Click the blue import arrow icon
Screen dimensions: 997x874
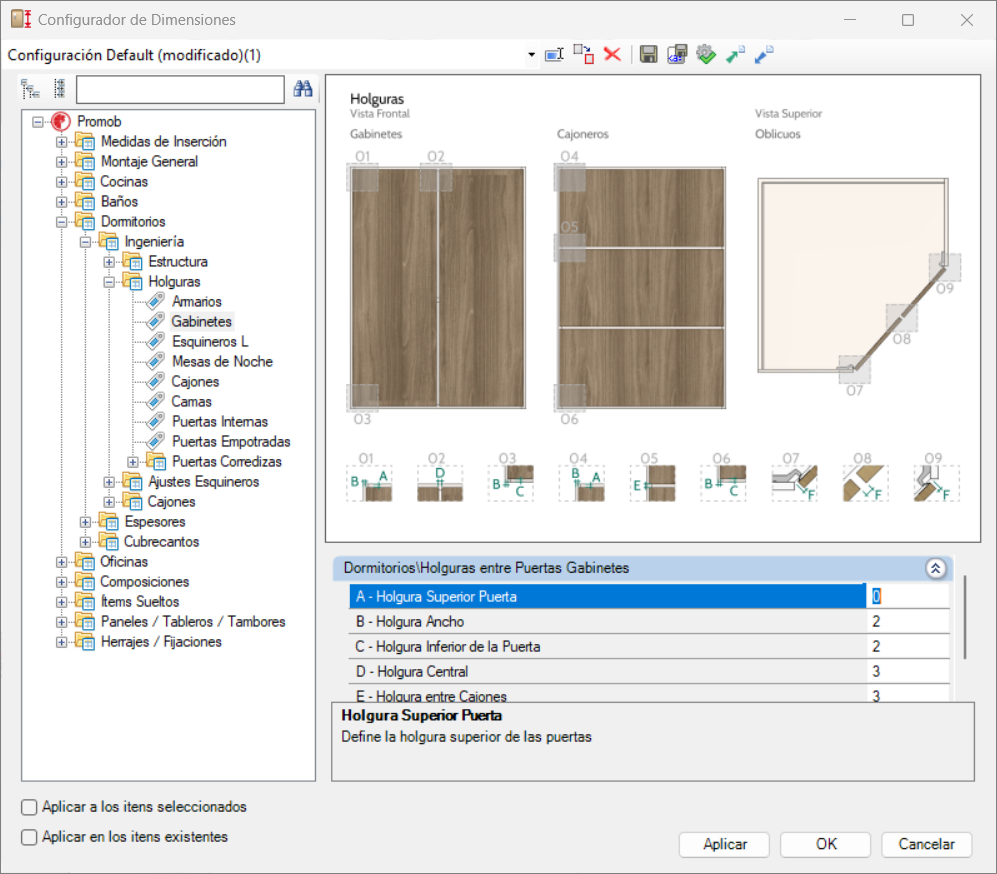tap(764, 55)
